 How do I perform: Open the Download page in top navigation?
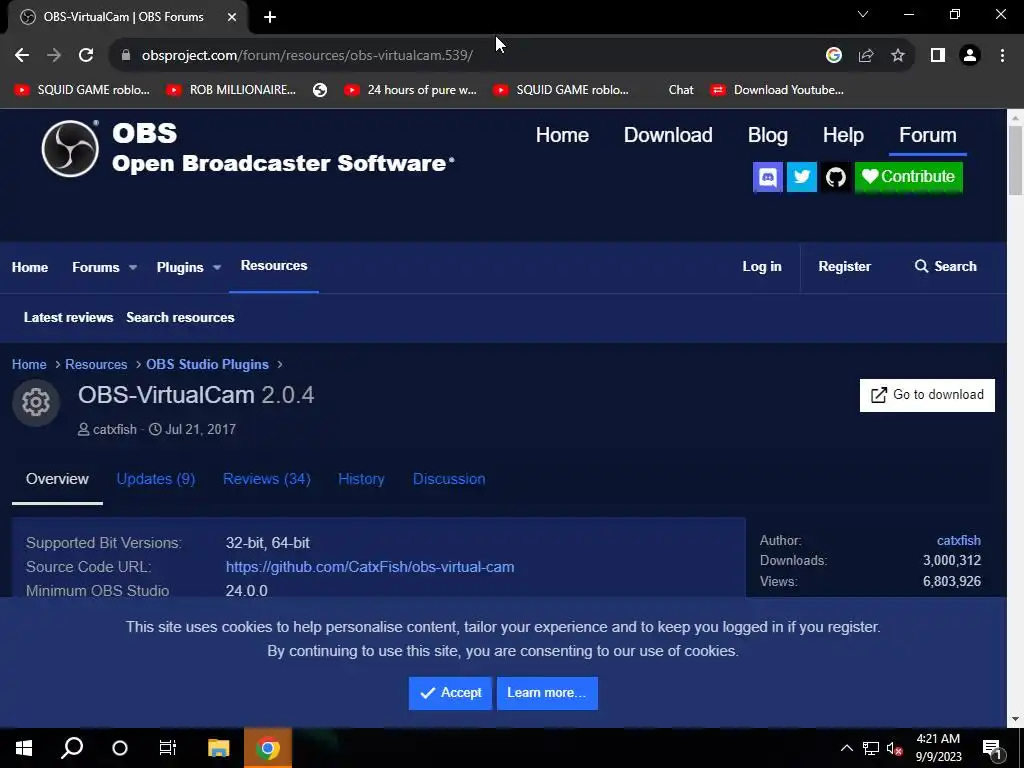click(668, 135)
